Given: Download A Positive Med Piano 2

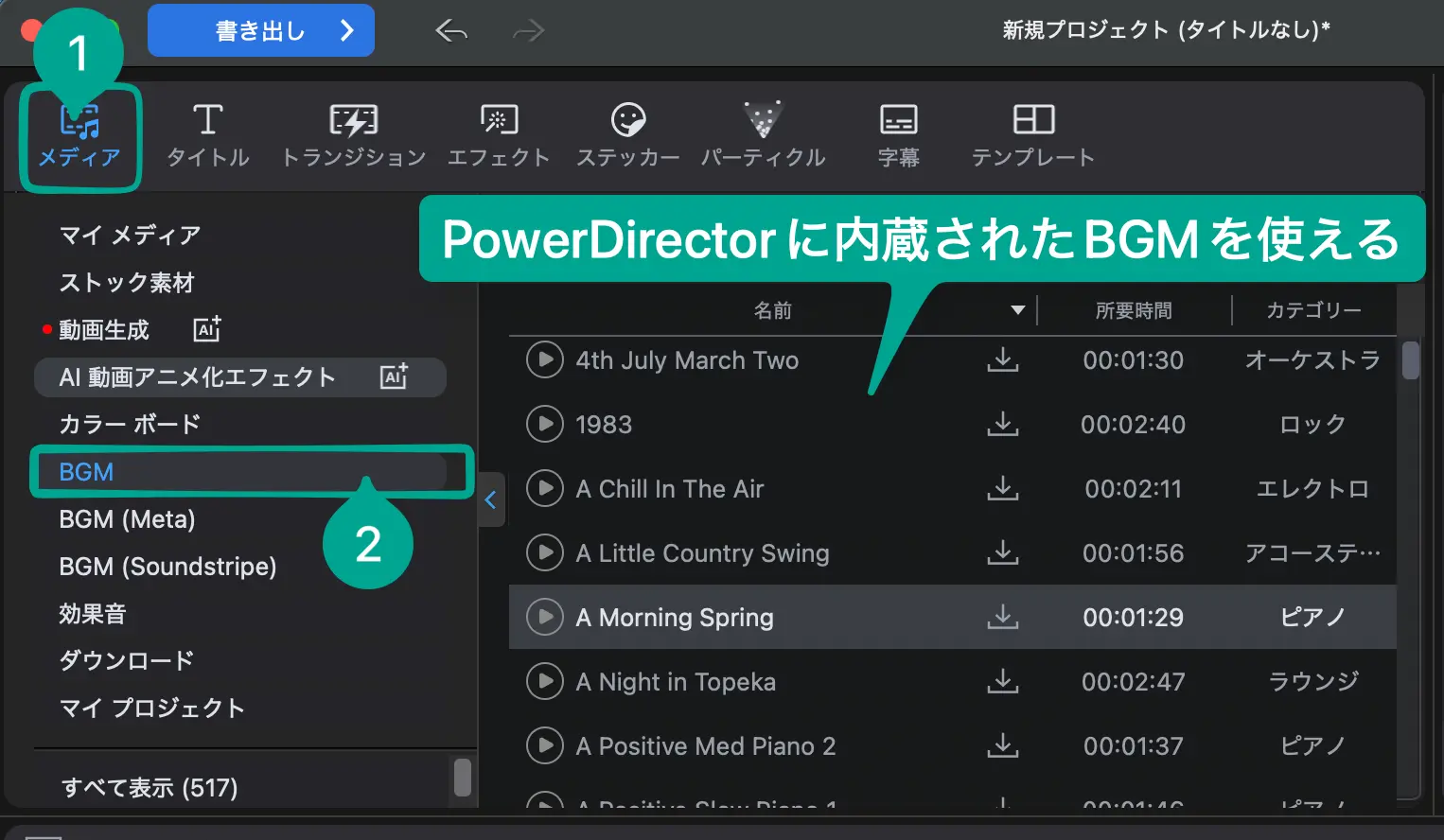Looking at the screenshot, I should [1003, 745].
